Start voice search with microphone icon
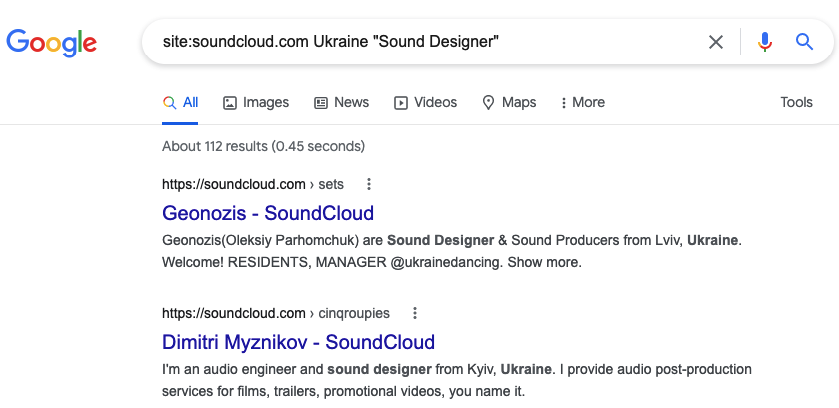Image resolution: width=839 pixels, height=408 pixels. point(765,42)
